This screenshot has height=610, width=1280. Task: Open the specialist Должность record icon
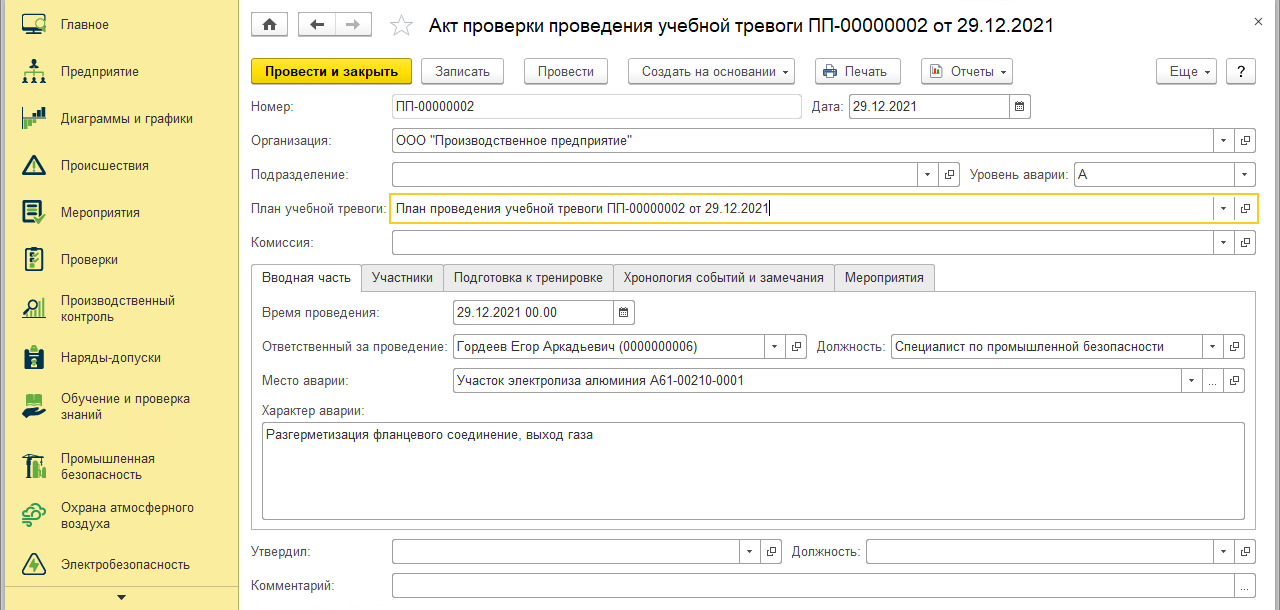(1234, 347)
